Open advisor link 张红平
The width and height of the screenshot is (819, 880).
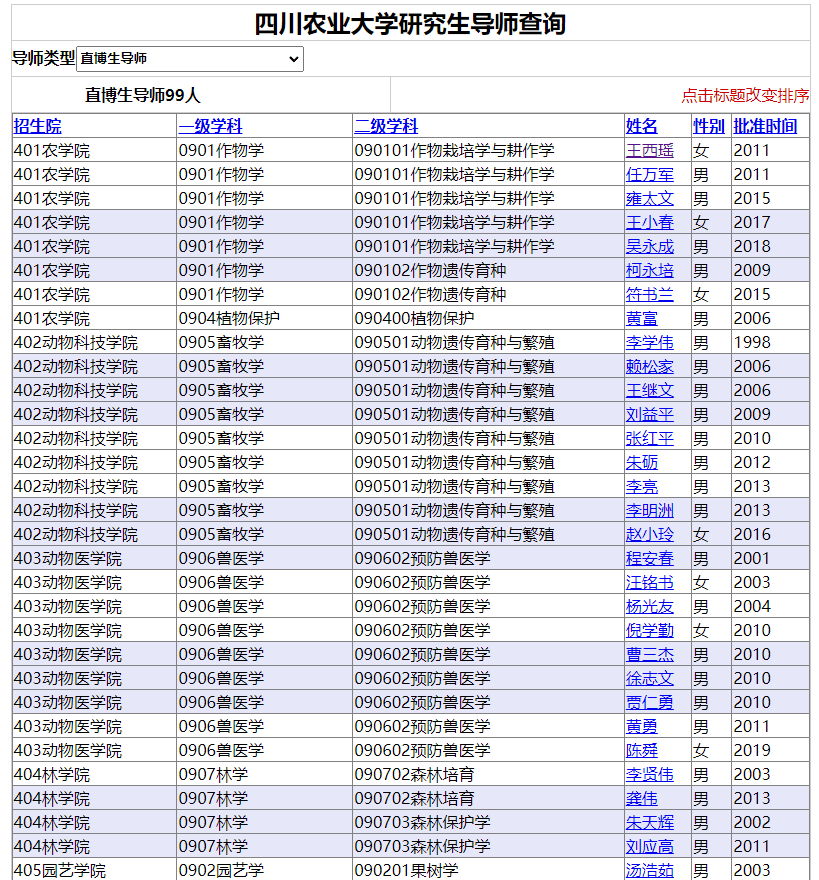pyautogui.click(x=649, y=438)
